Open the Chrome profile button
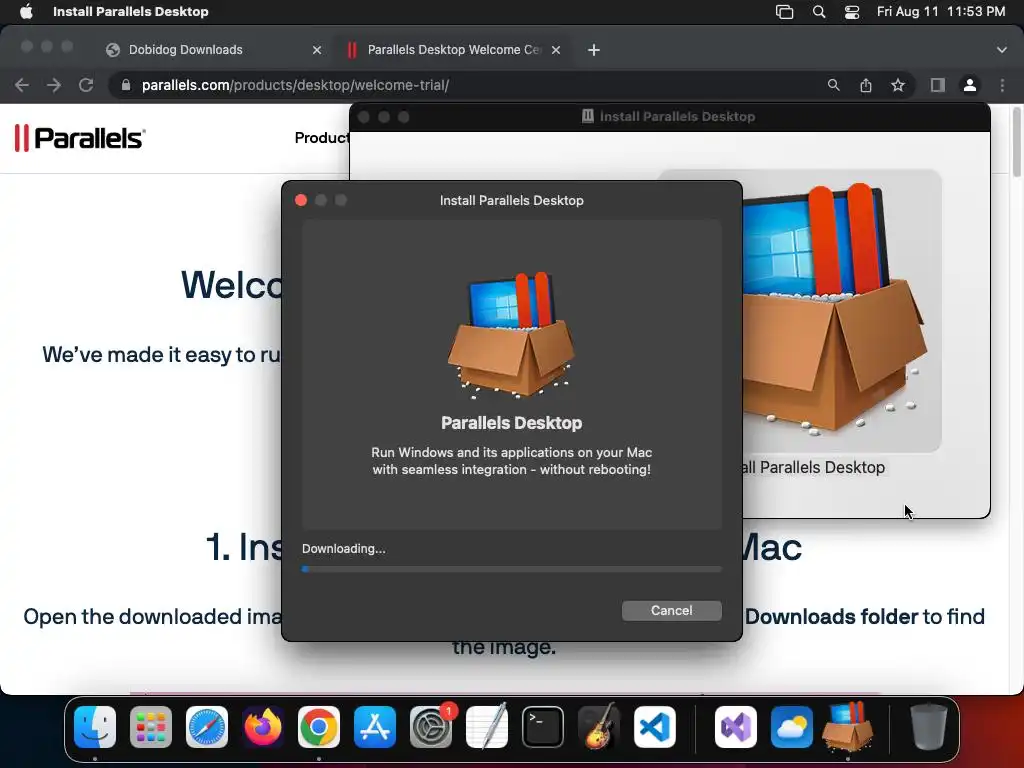 click(970, 85)
